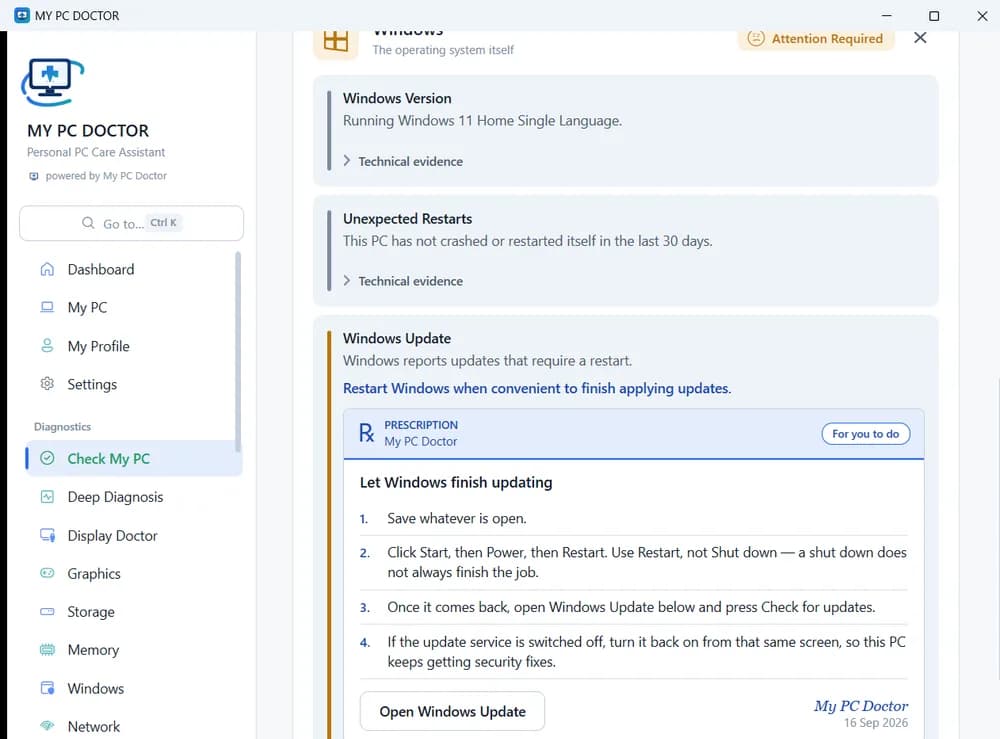Screen dimensions: 1000x739
Task: Click Restart Windows when convenient link
Action: point(537,388)
